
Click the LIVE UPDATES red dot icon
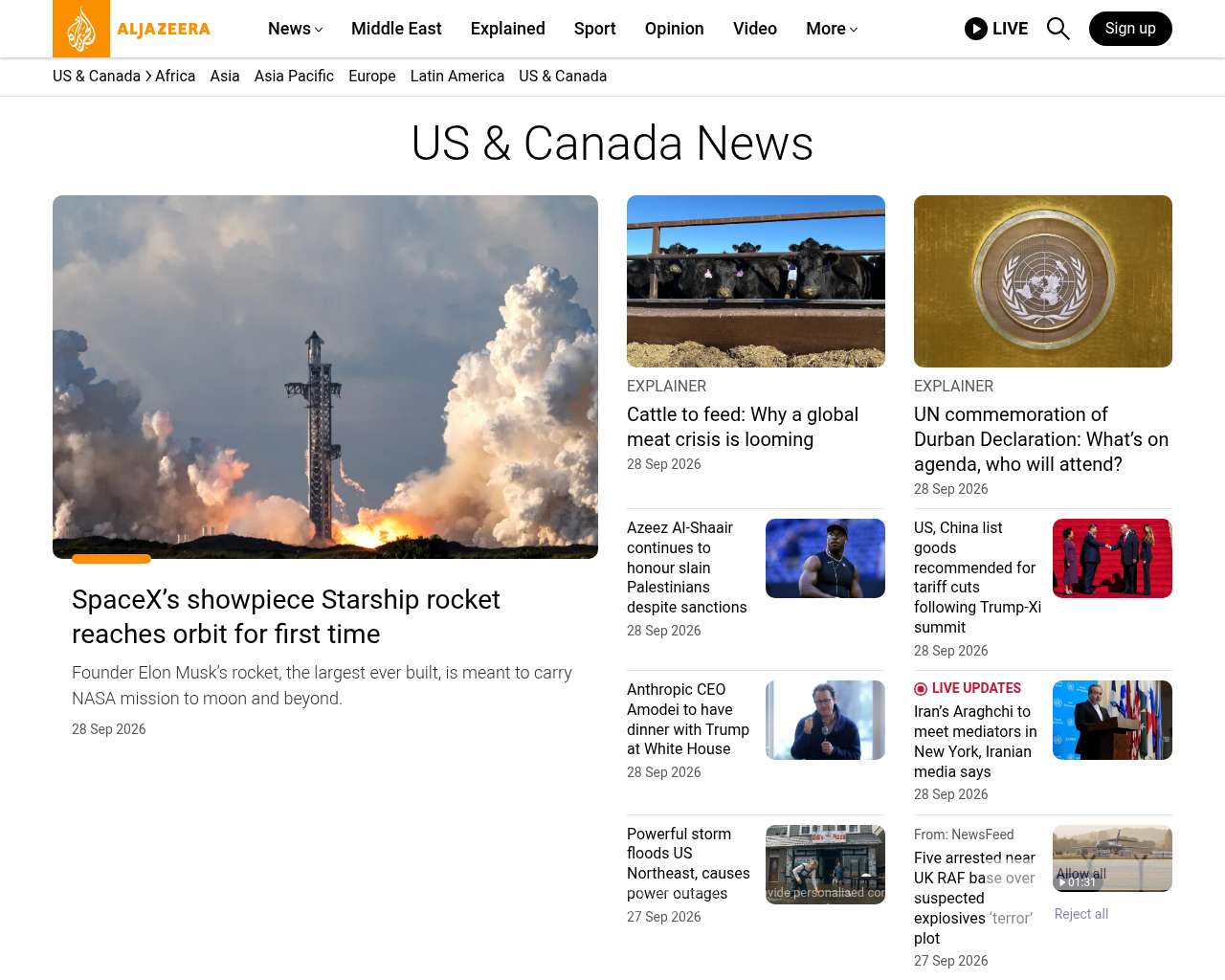(x=921, y=689)
